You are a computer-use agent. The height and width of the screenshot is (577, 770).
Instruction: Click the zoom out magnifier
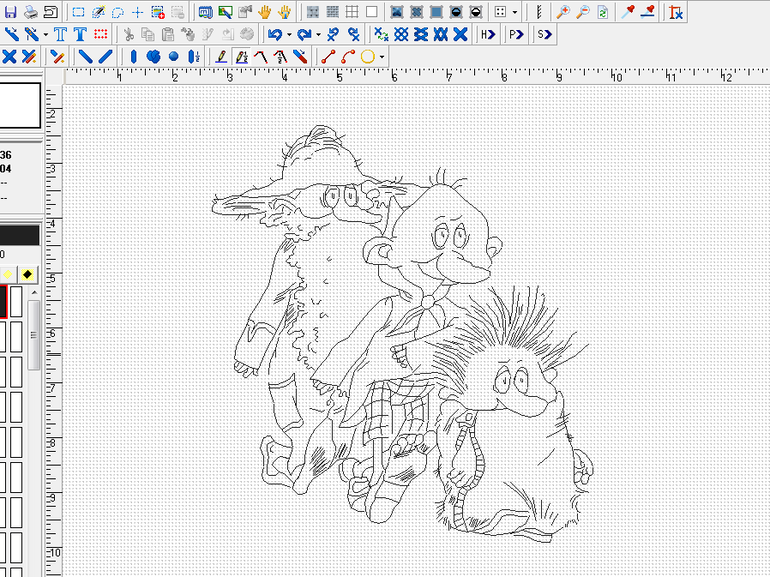click(x=583, y=12)
